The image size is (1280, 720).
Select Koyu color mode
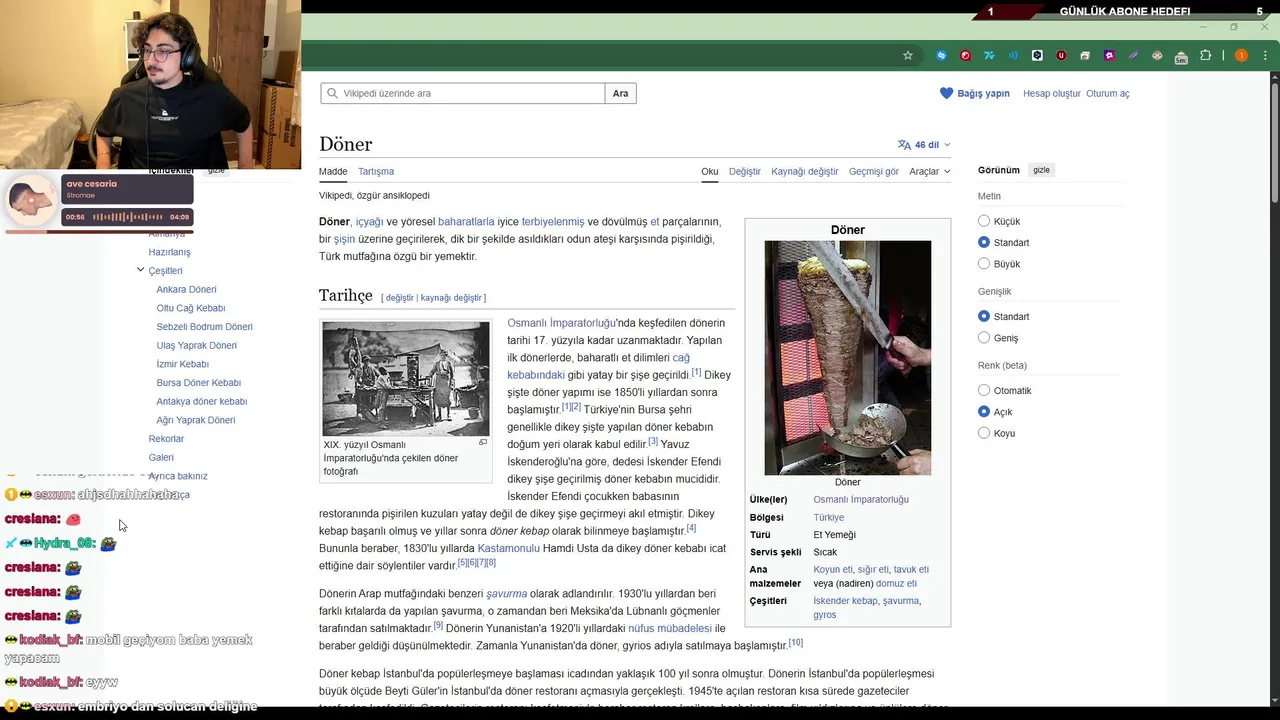coord(984,433)
